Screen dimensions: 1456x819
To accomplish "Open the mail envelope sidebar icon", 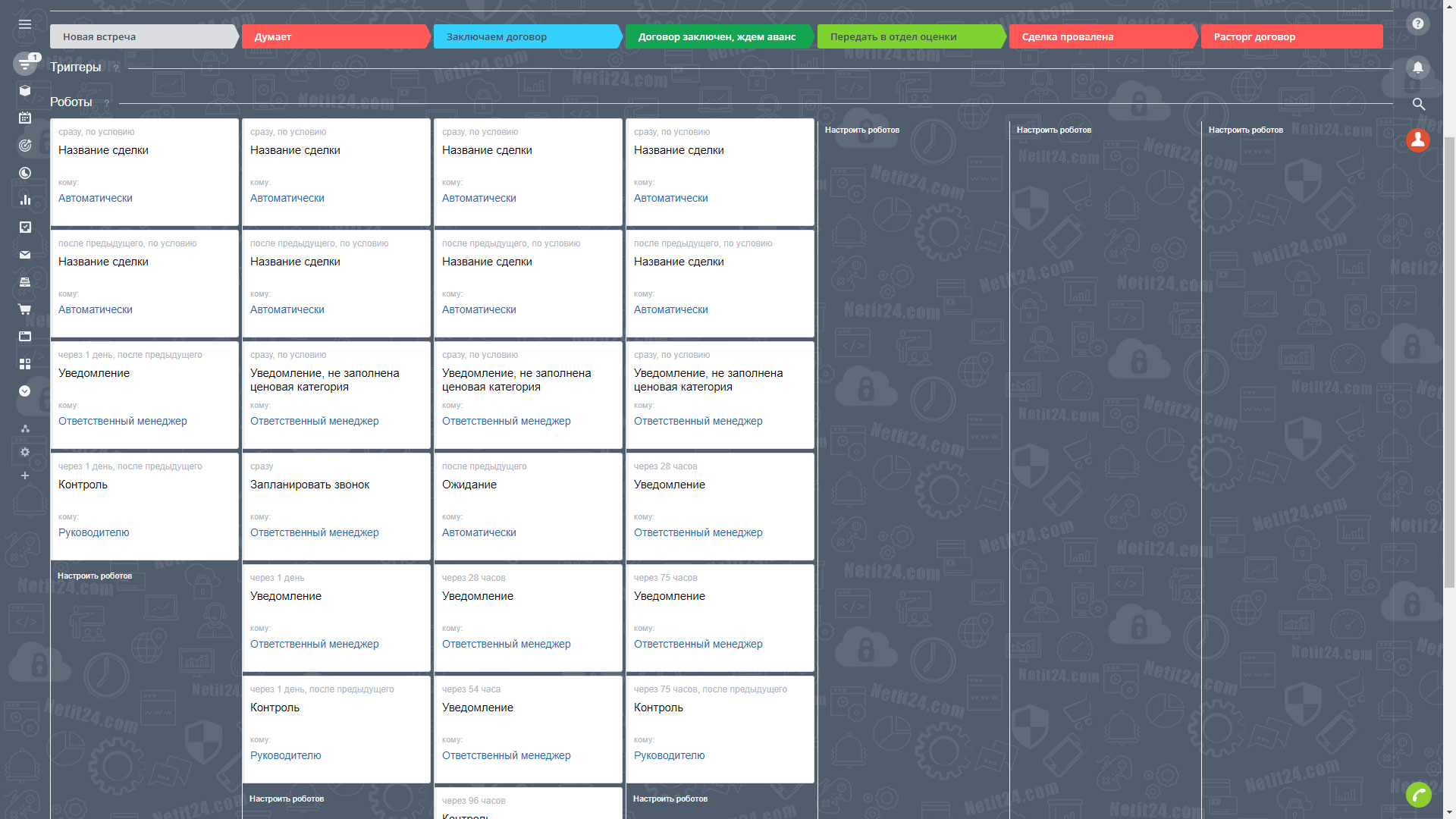I will coord(25,255).
